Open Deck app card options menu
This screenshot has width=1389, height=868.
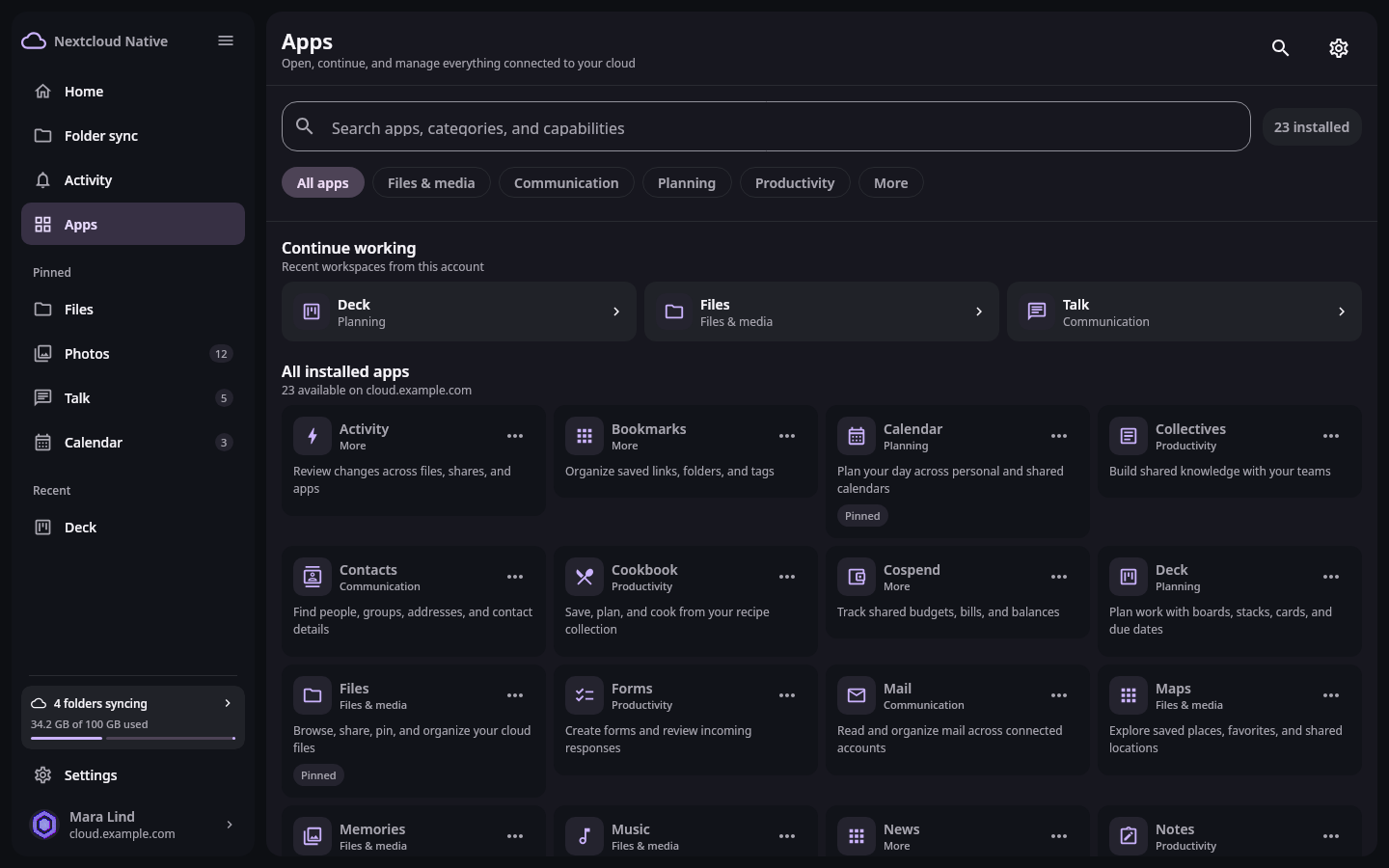click(1331, 577)
